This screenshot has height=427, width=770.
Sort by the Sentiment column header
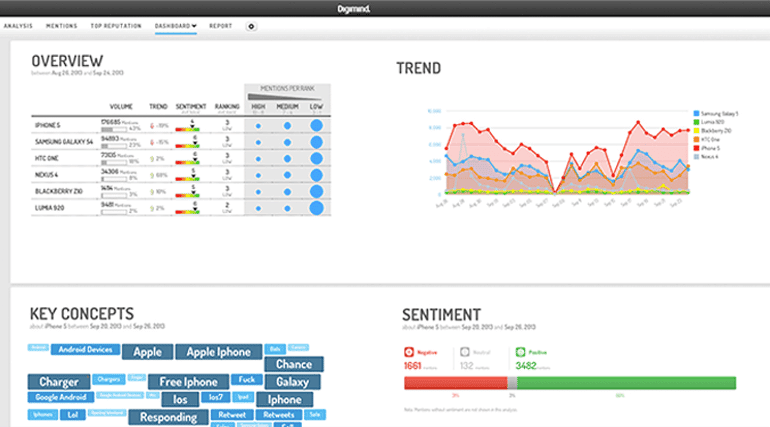click(x=191, y=107)
